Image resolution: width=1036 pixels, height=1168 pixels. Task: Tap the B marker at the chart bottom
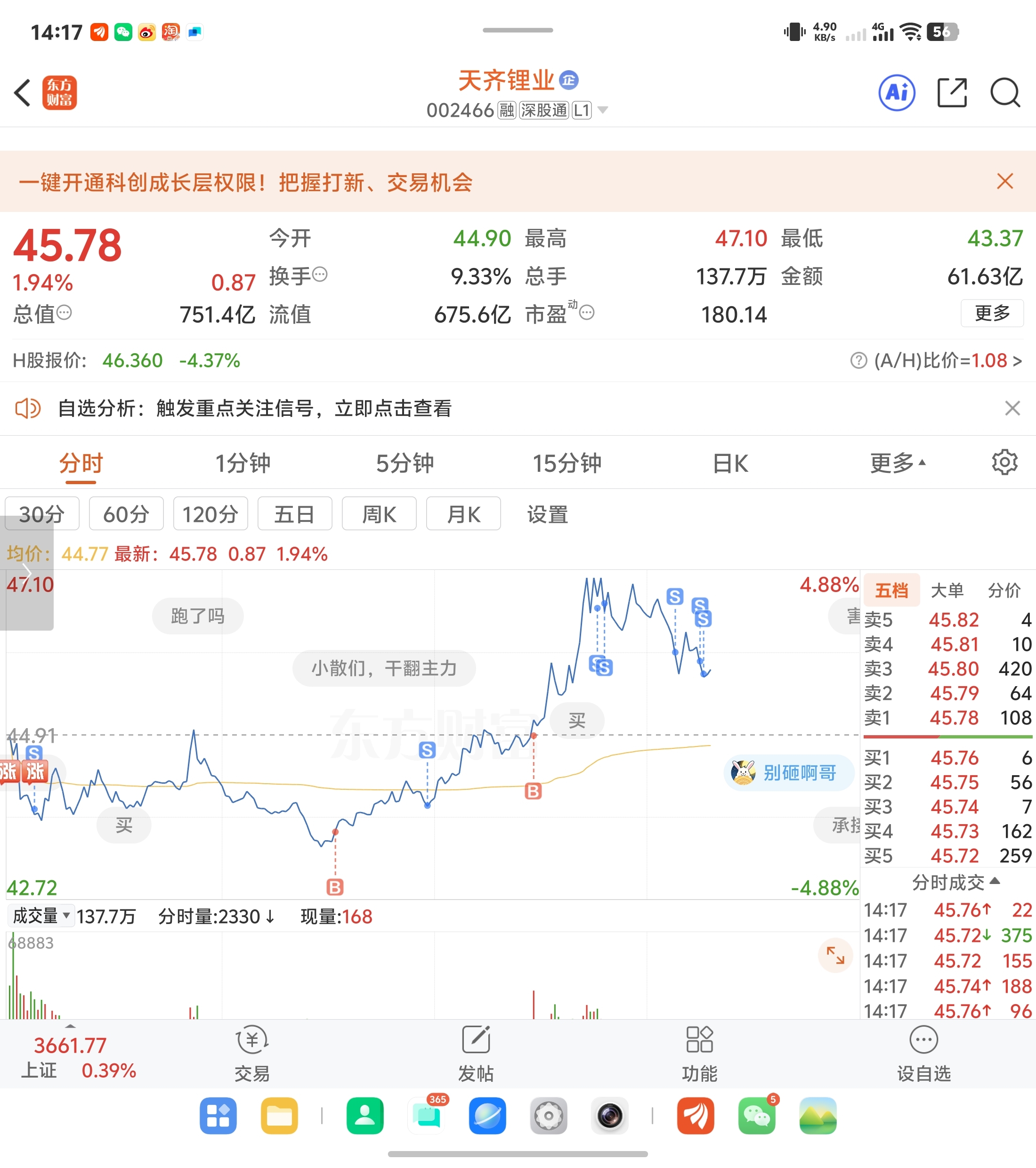(335, 887)
